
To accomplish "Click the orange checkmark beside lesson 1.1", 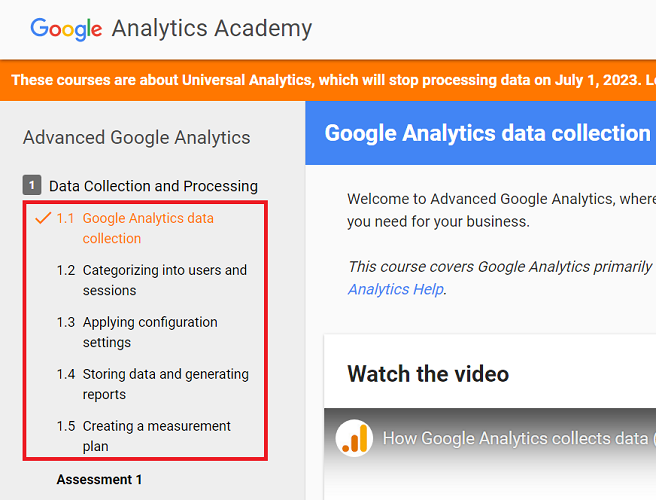I will click(x=43, y=218).
